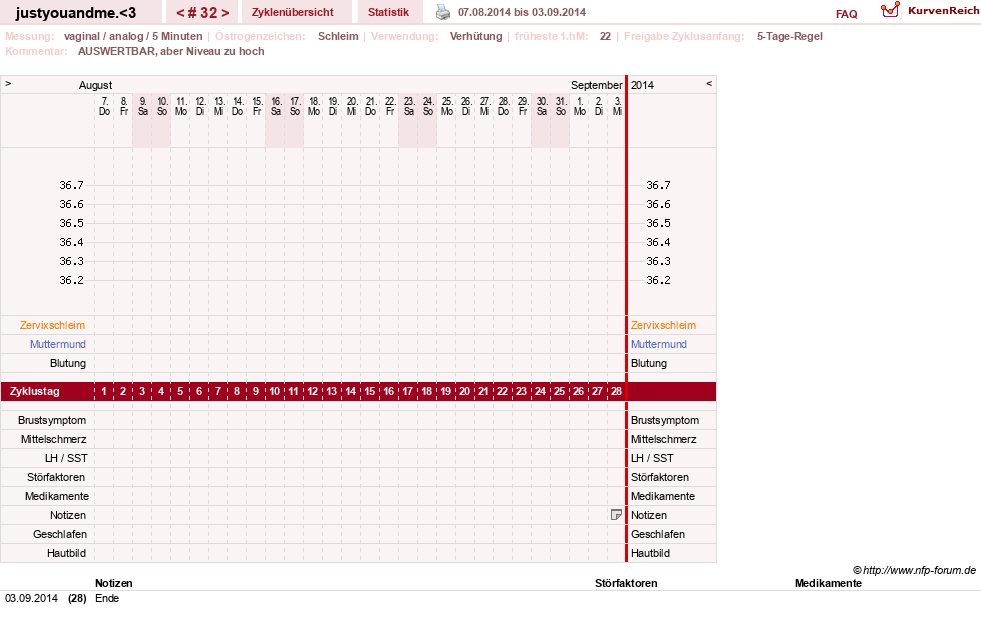Viewport: 981px width, 622px height.
Task: Click the date header 7. Do
Action: tap(104, 106)
